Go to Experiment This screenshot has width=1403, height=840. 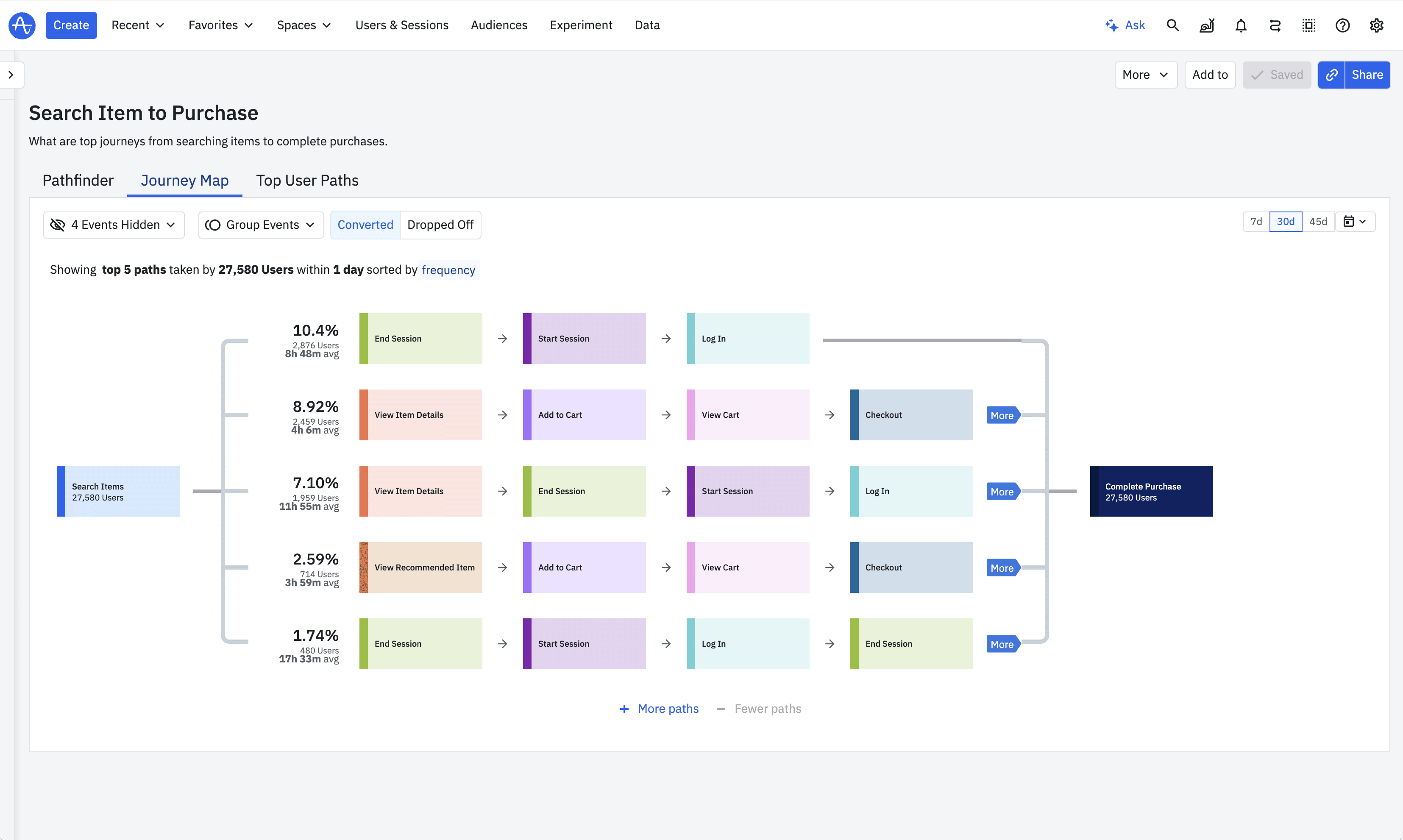[581, 25]
